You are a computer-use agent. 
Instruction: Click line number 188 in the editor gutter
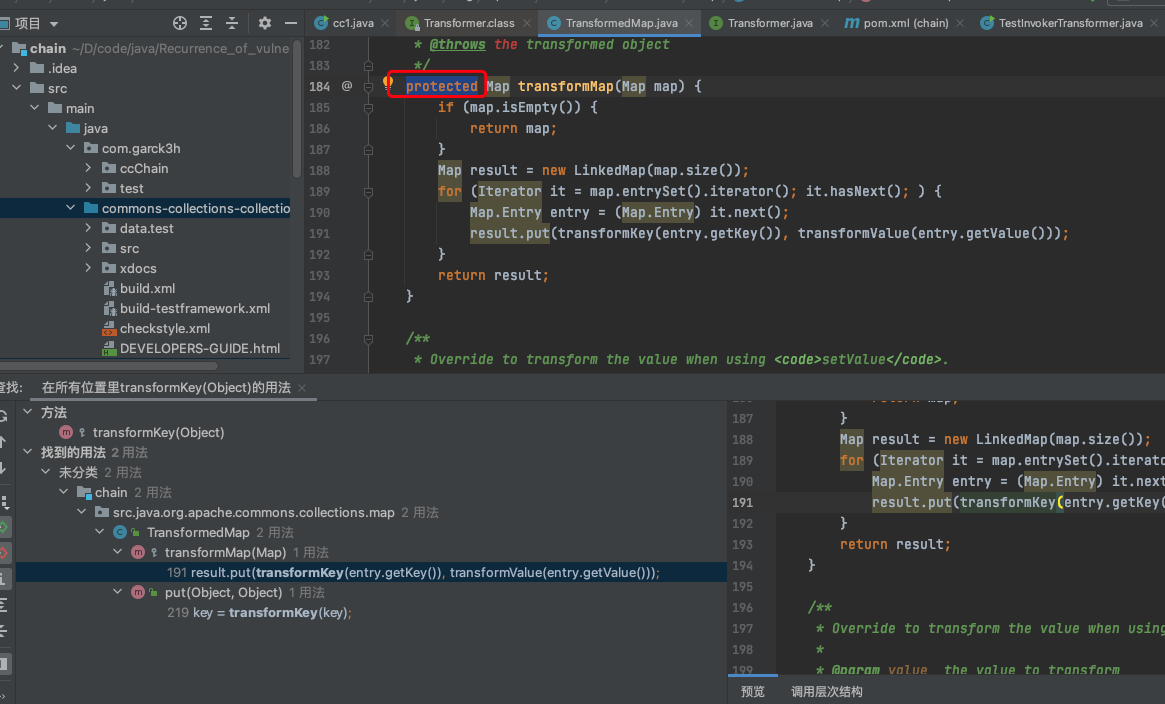(319, 170)
